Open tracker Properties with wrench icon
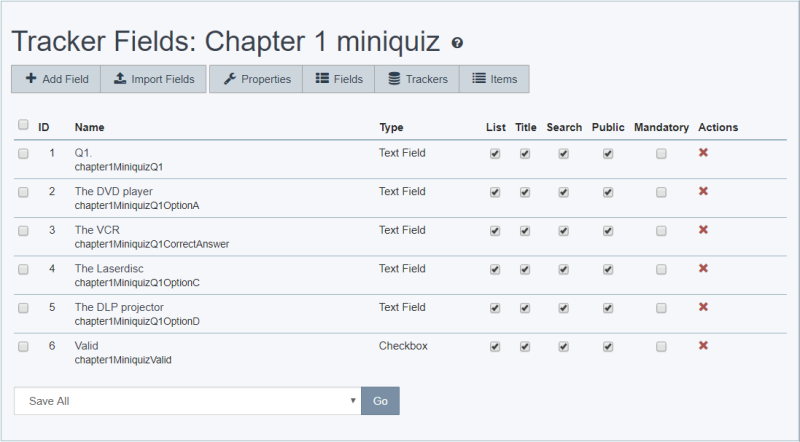800x442 pixels. 256,79
